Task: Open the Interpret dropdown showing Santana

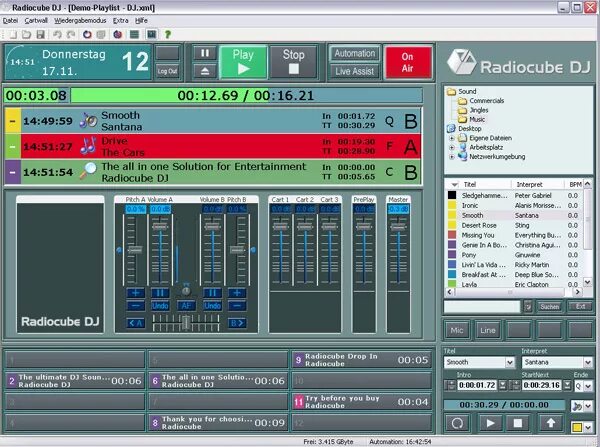Action: (x=588, y=362)
